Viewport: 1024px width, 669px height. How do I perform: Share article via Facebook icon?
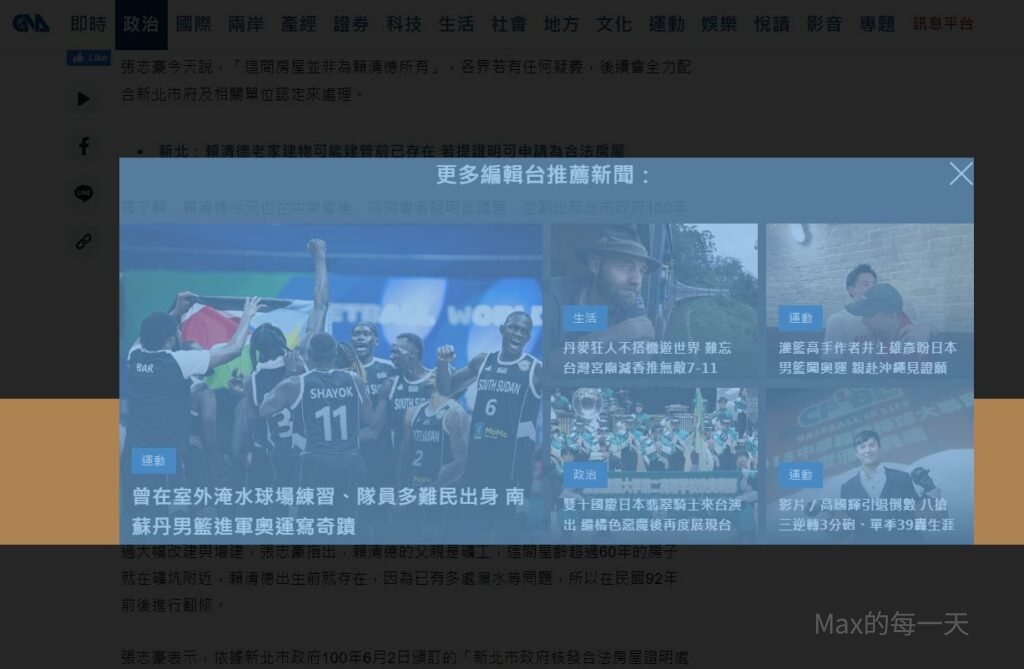pos(84,146)
